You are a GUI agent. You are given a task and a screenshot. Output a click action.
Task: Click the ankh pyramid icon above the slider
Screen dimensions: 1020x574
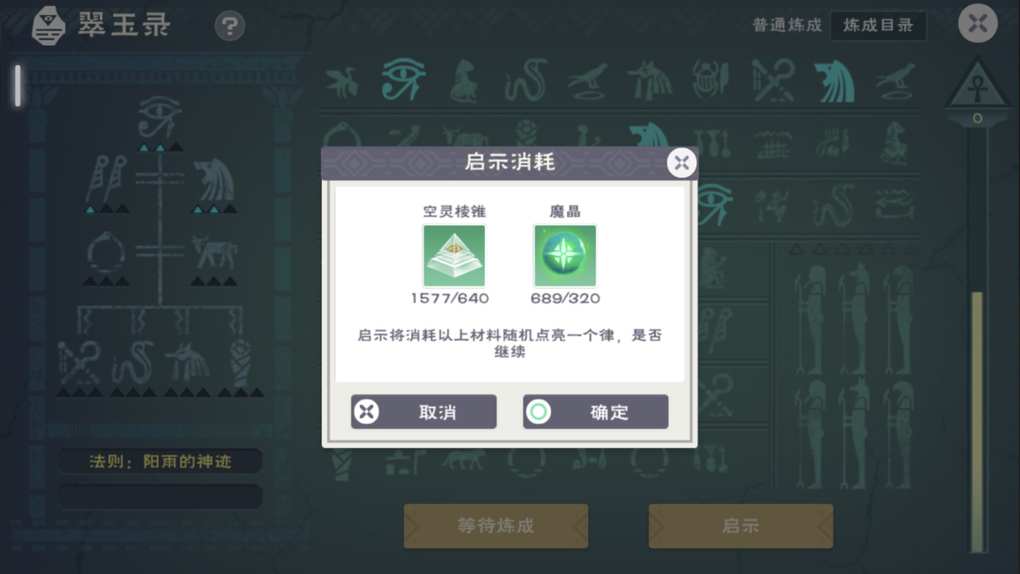point(977,85)
